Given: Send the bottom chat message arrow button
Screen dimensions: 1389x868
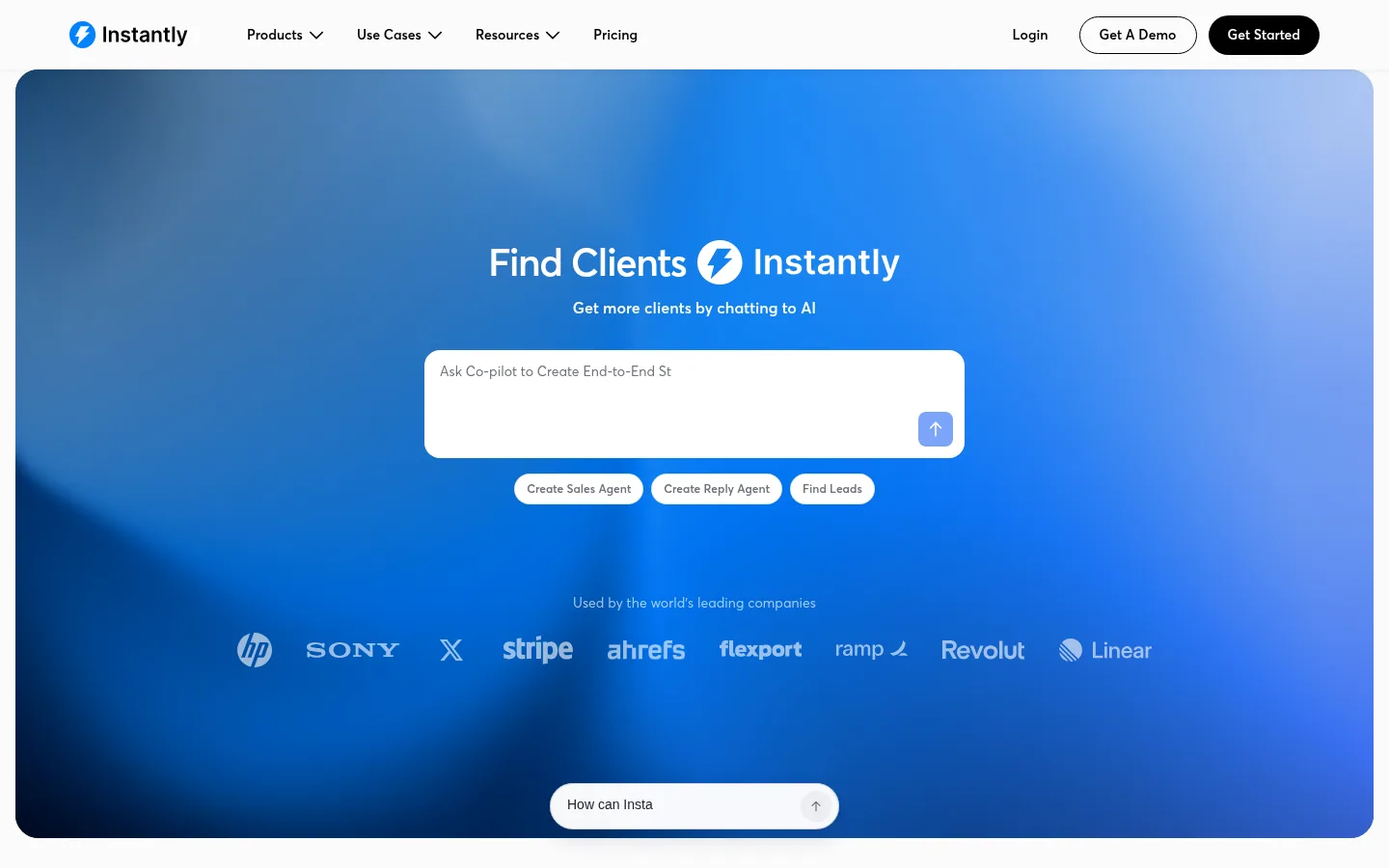Looking at the screenshot, I should pos(816,806).
